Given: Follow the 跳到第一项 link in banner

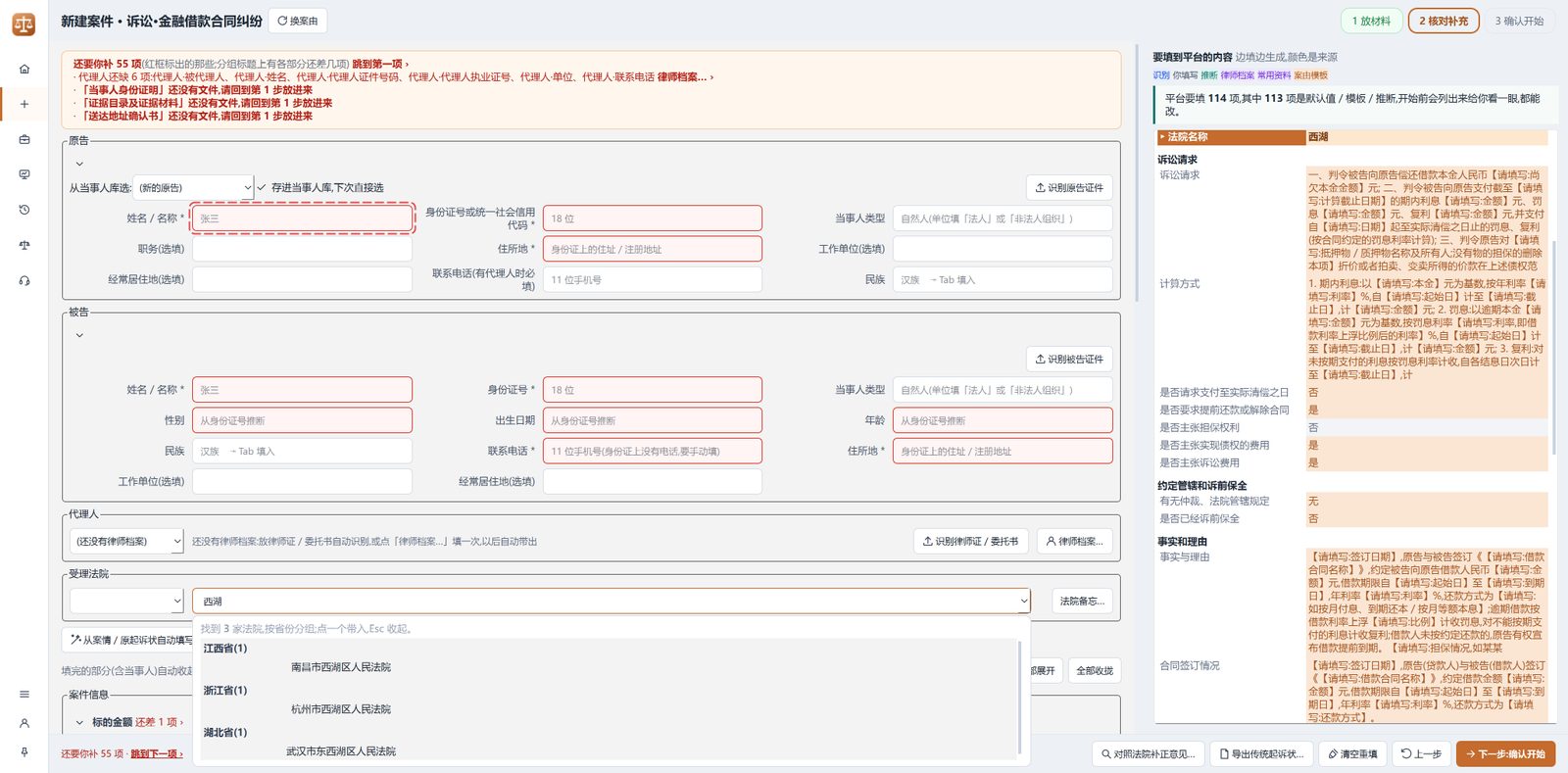Looking at the screenshot, I should point(380,64).
